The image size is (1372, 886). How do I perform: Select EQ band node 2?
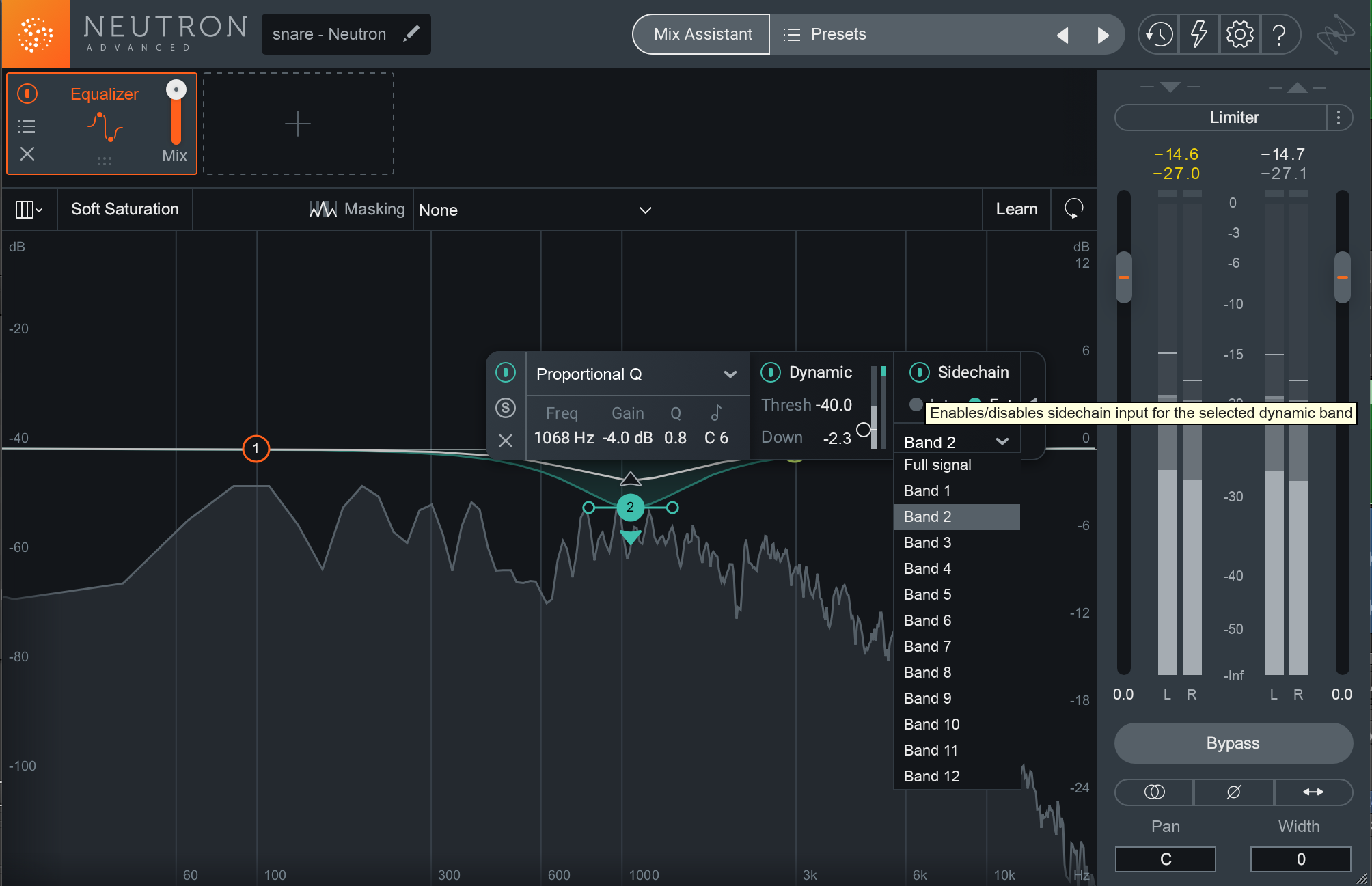630,508
